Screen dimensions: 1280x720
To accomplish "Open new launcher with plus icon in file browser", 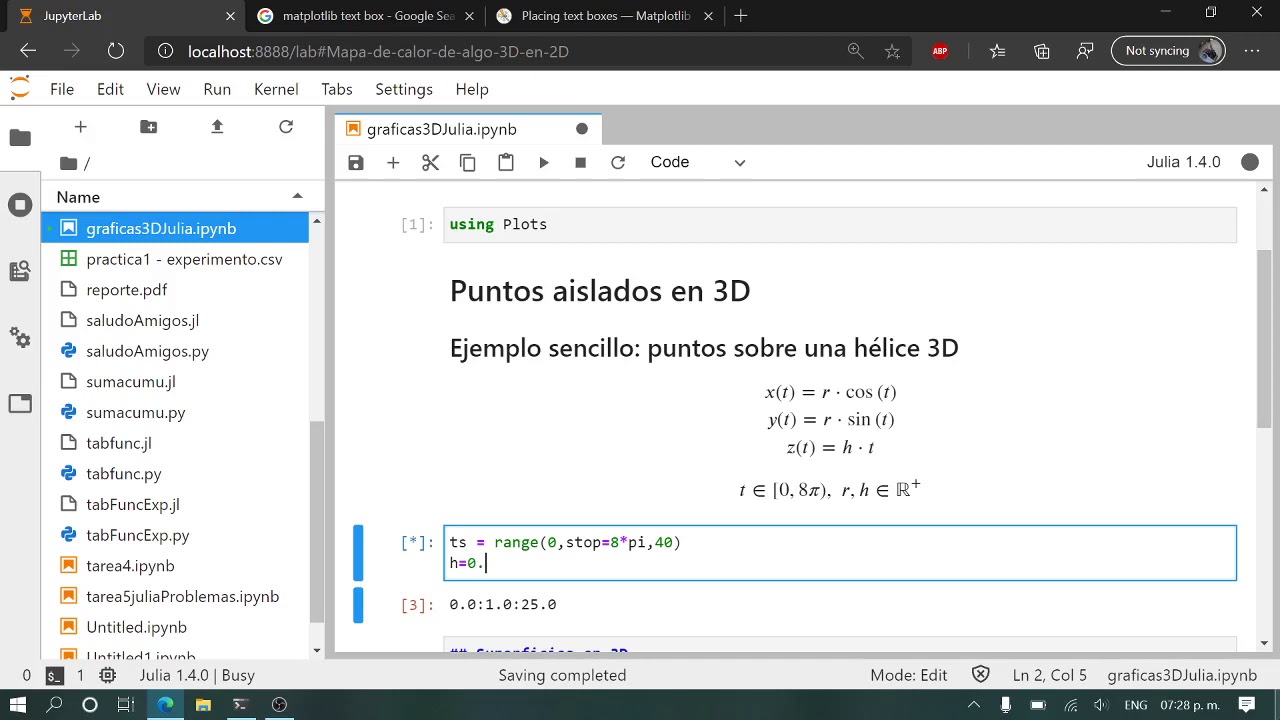I will click(x=81, y=126).
